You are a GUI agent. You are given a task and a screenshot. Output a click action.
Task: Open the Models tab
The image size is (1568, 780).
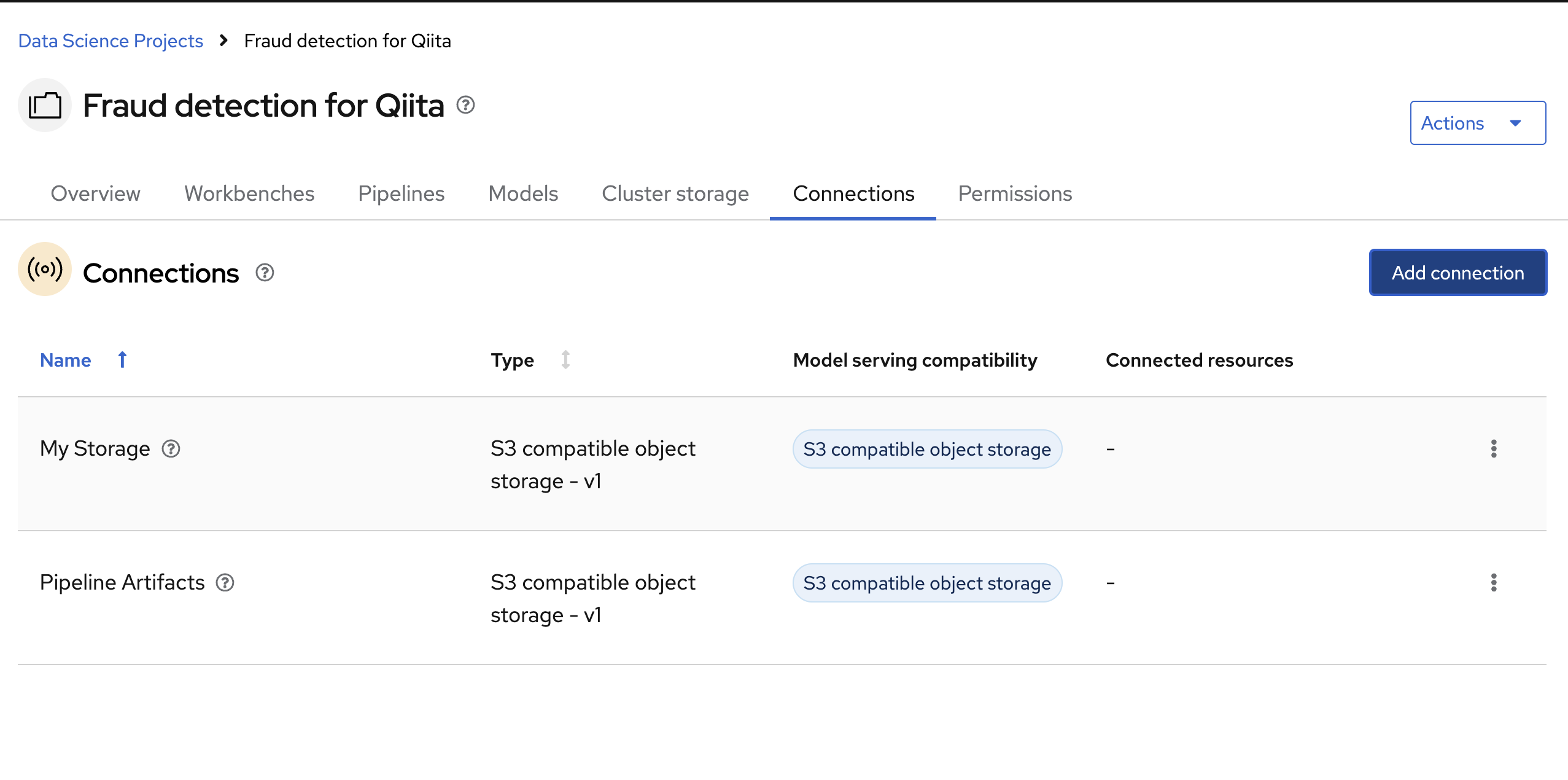click(523, 194)
